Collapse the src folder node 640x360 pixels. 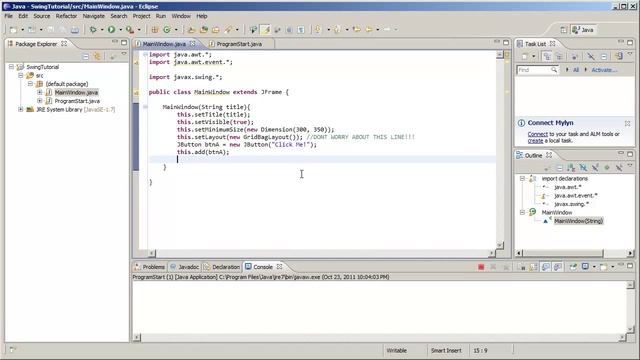point(20,76)
